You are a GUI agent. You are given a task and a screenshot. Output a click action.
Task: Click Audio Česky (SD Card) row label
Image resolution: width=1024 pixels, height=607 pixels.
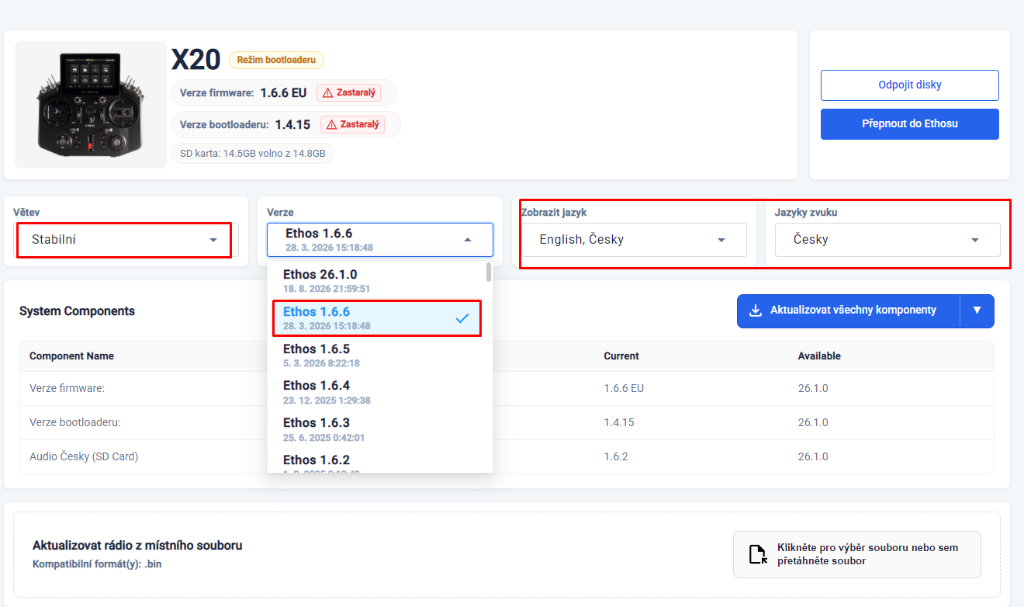84,456
